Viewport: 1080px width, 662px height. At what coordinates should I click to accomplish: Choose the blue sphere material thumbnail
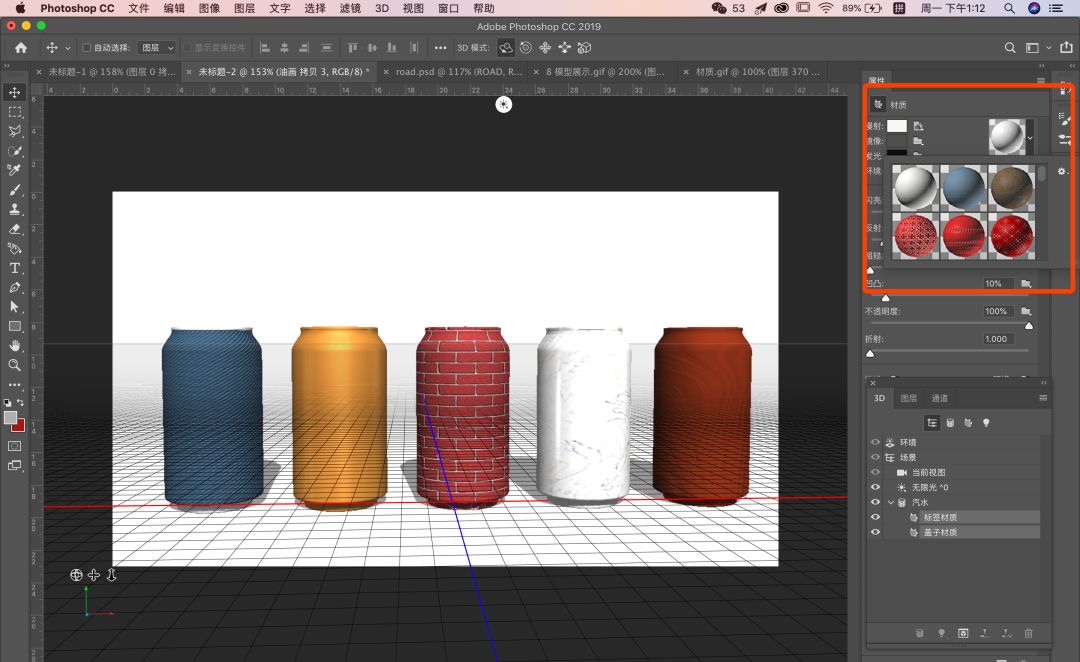[963, 187]
